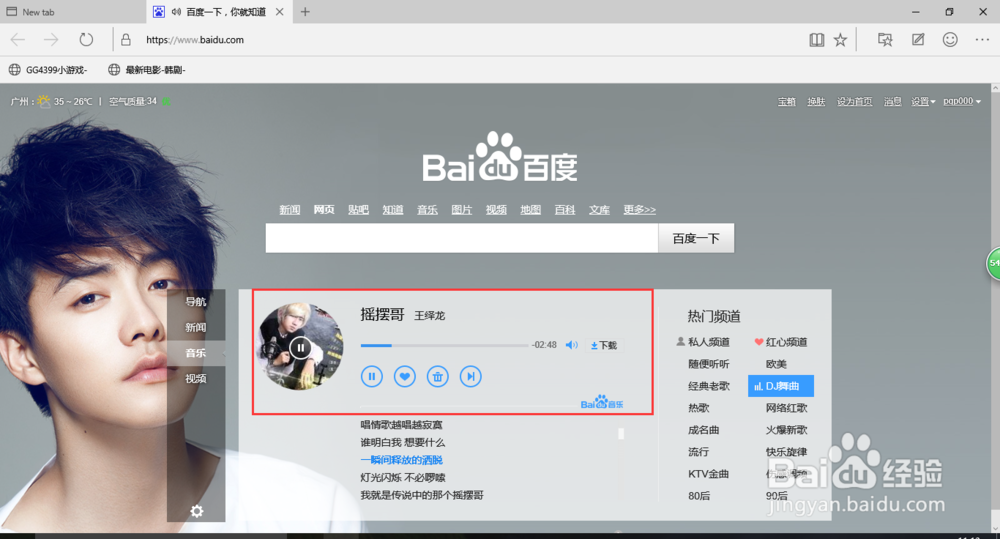
Task: Click 换肤 link at top right
Action: 816,101
